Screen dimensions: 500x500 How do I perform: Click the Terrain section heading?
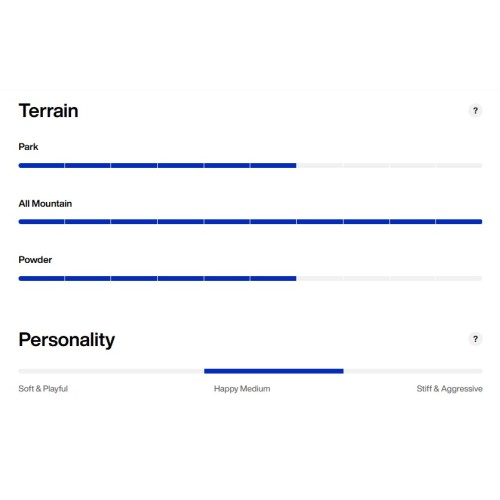click(x=49, y=111)
